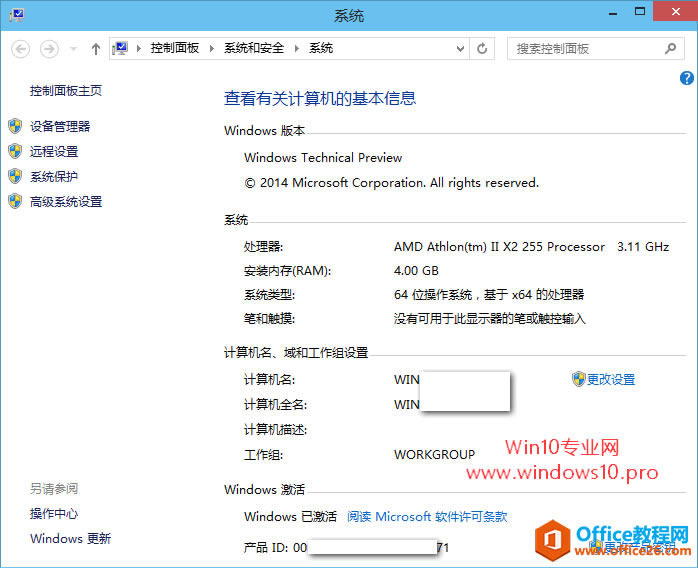Open Help with the question mark icon
Viewport: 698px width, 568px height.
tap(686, 78)
